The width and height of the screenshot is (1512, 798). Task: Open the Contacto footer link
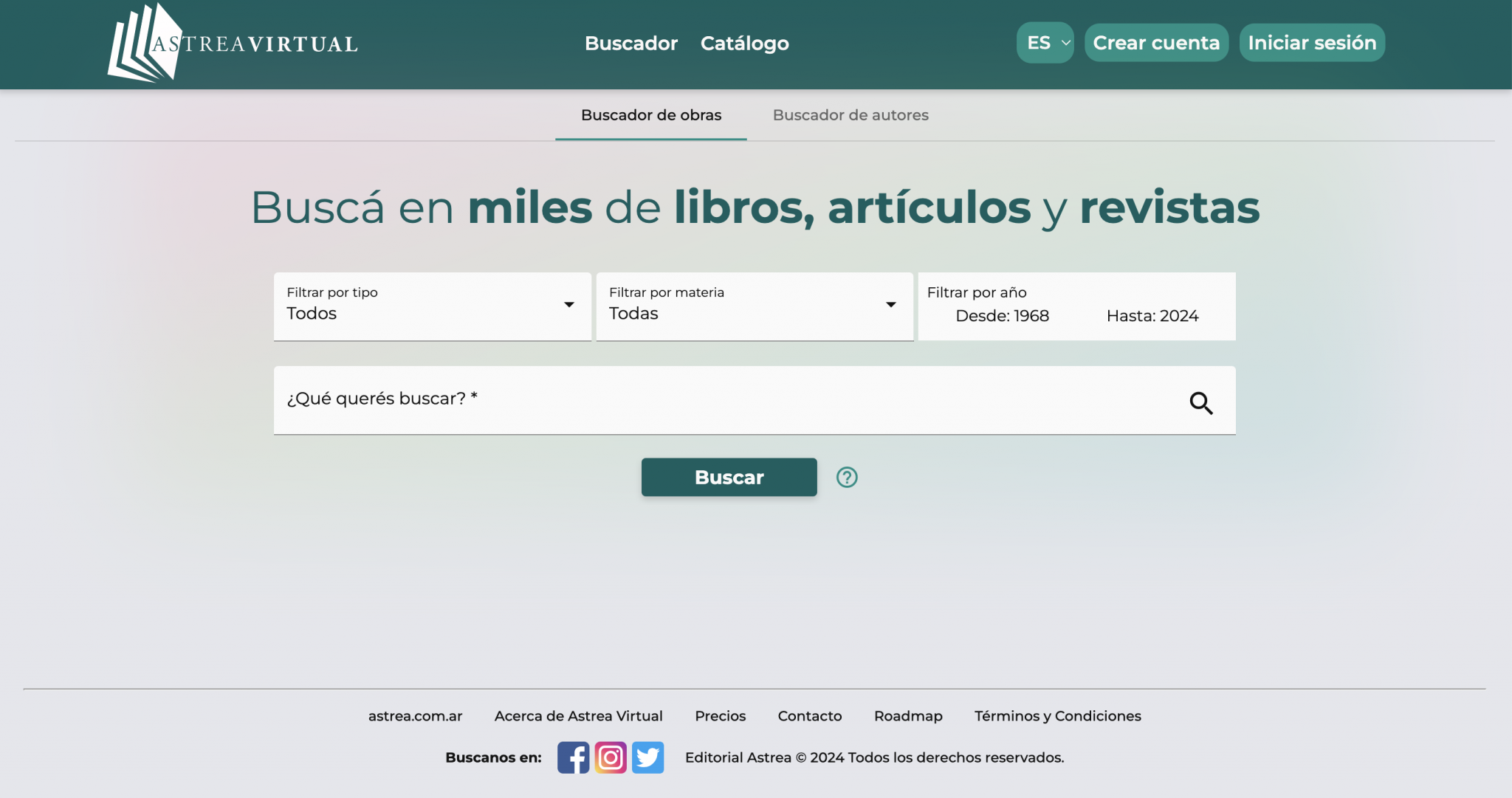tap(810, 716)
